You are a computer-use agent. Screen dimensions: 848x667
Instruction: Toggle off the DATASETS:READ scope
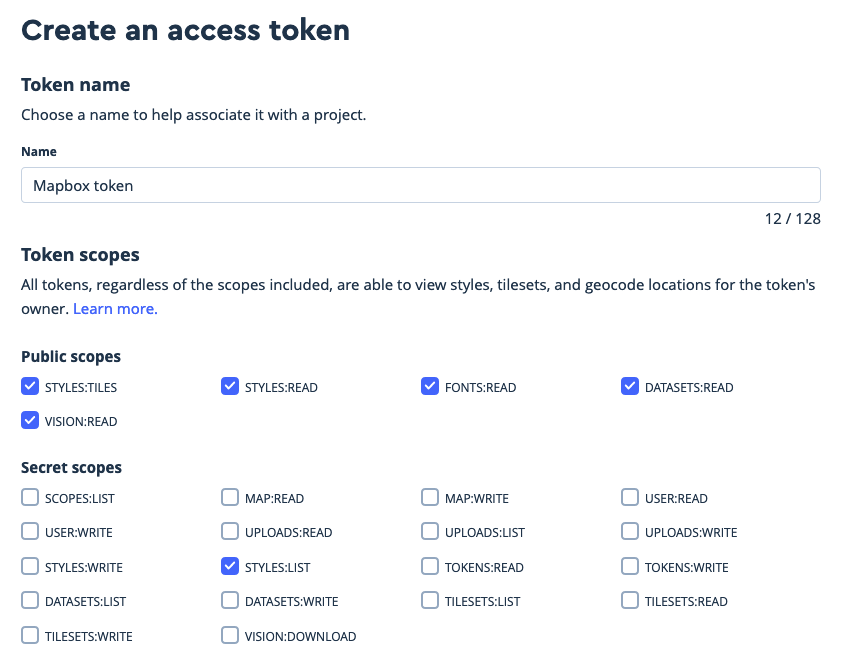(x=630, y=386)
